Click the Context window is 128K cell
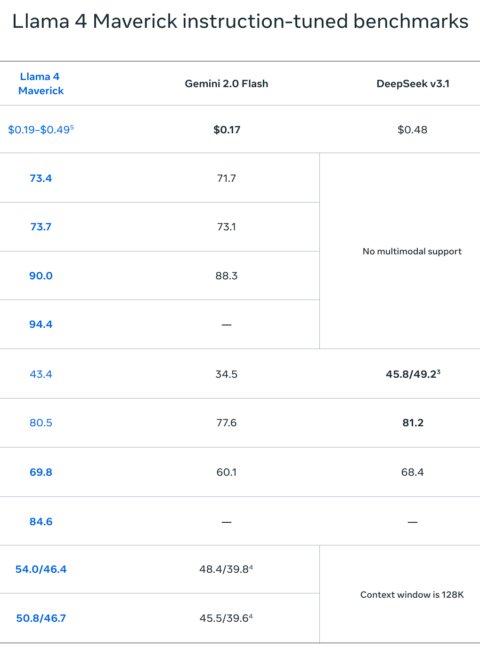Image resolution: width=480 pixels, height=650 pixels. 412,594
